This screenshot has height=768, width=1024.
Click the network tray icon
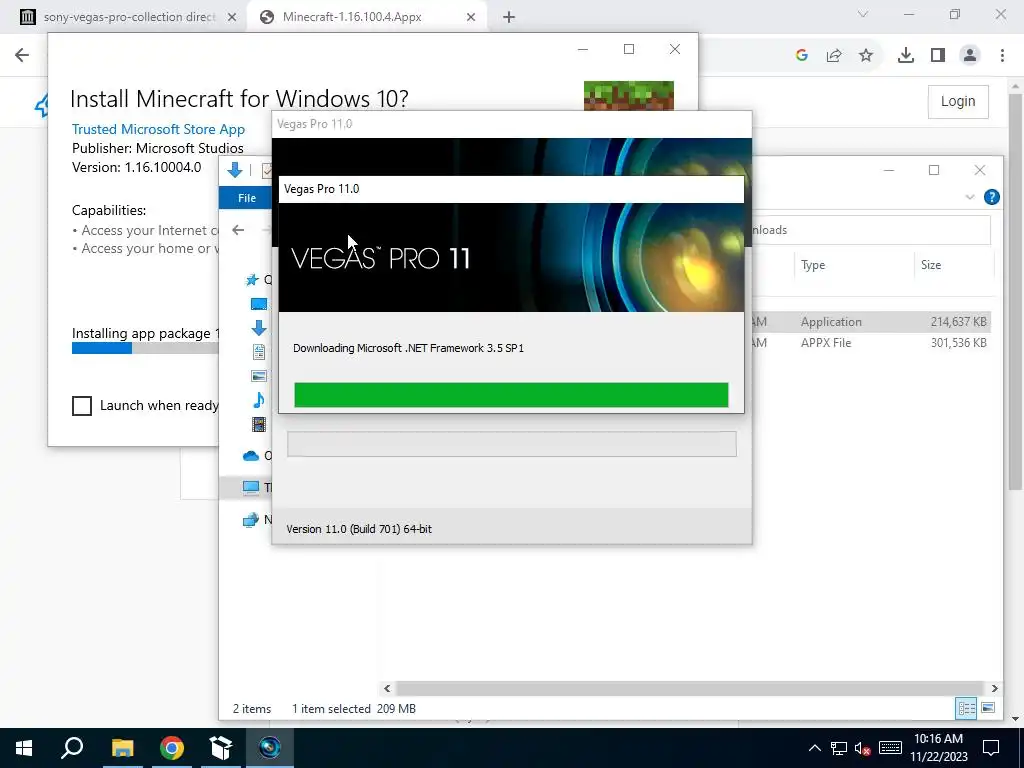coord(839,748)
